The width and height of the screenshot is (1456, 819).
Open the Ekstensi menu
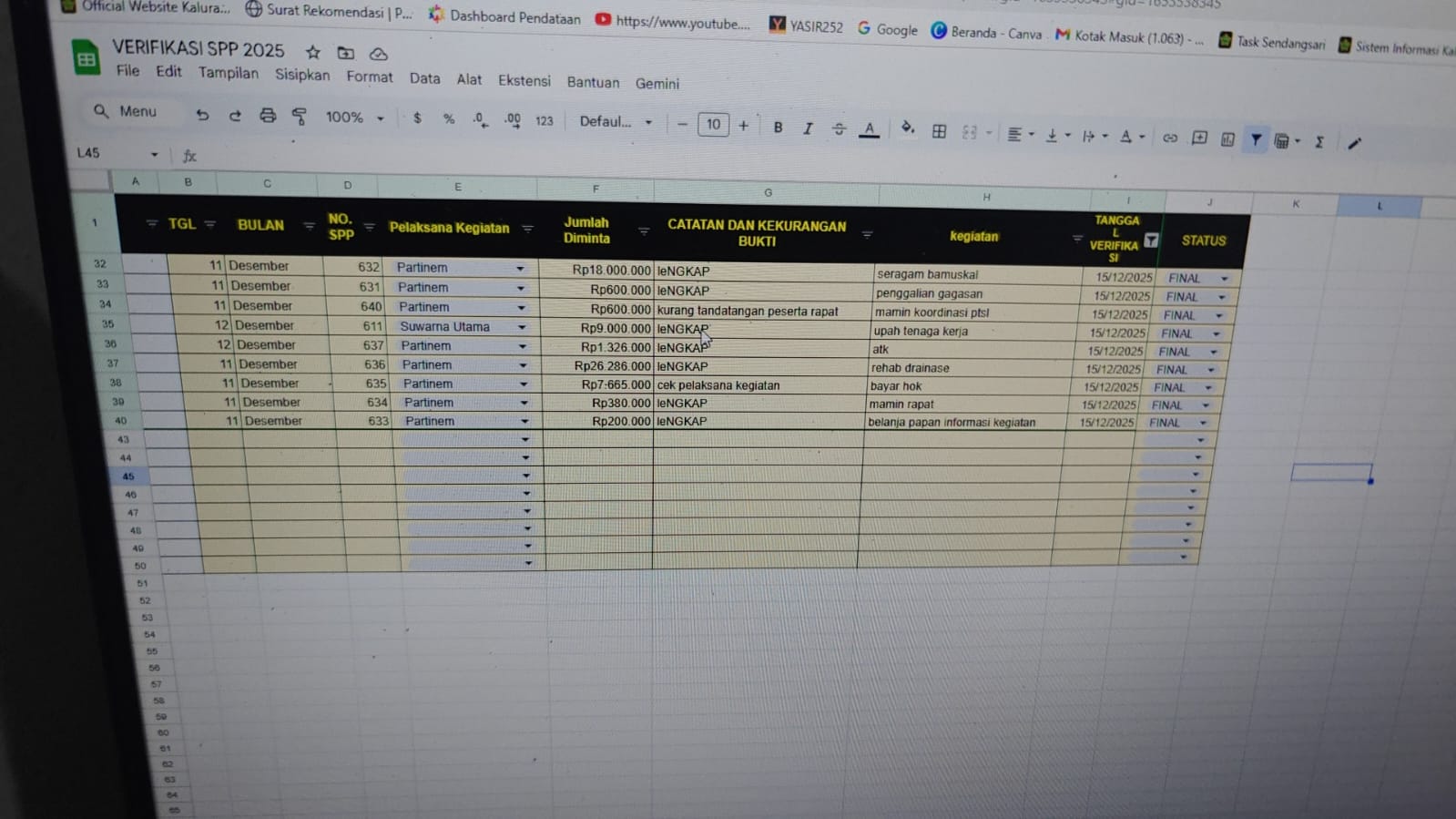click(524, 80)
